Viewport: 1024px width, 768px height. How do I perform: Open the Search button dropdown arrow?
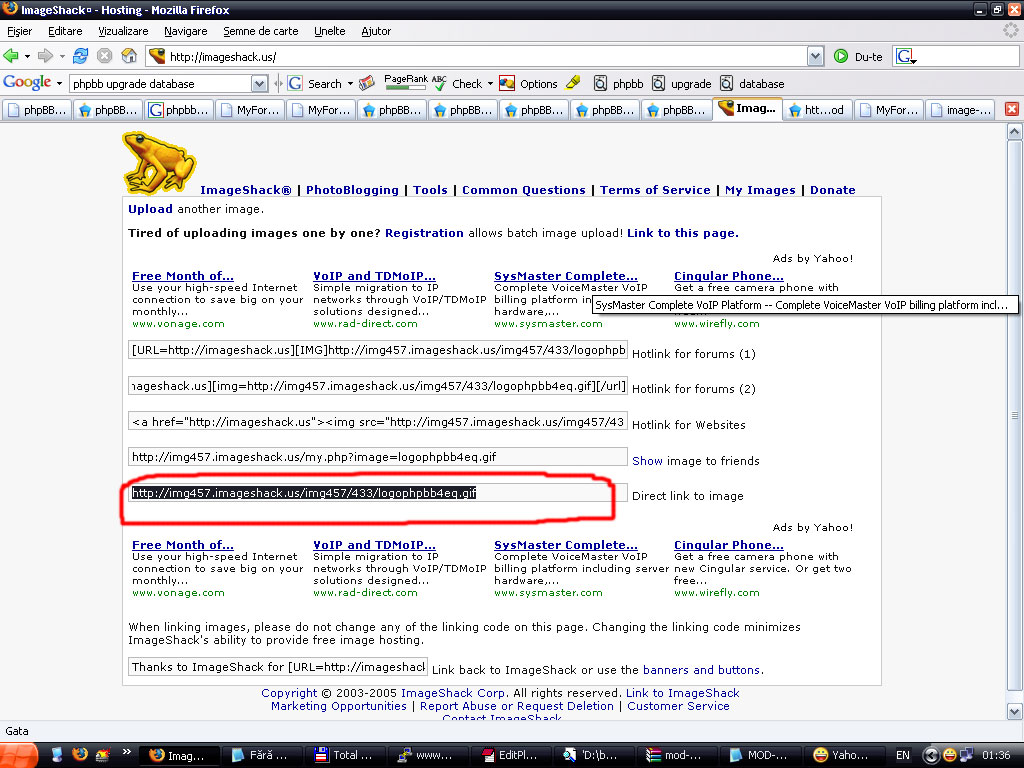[350, 84]
